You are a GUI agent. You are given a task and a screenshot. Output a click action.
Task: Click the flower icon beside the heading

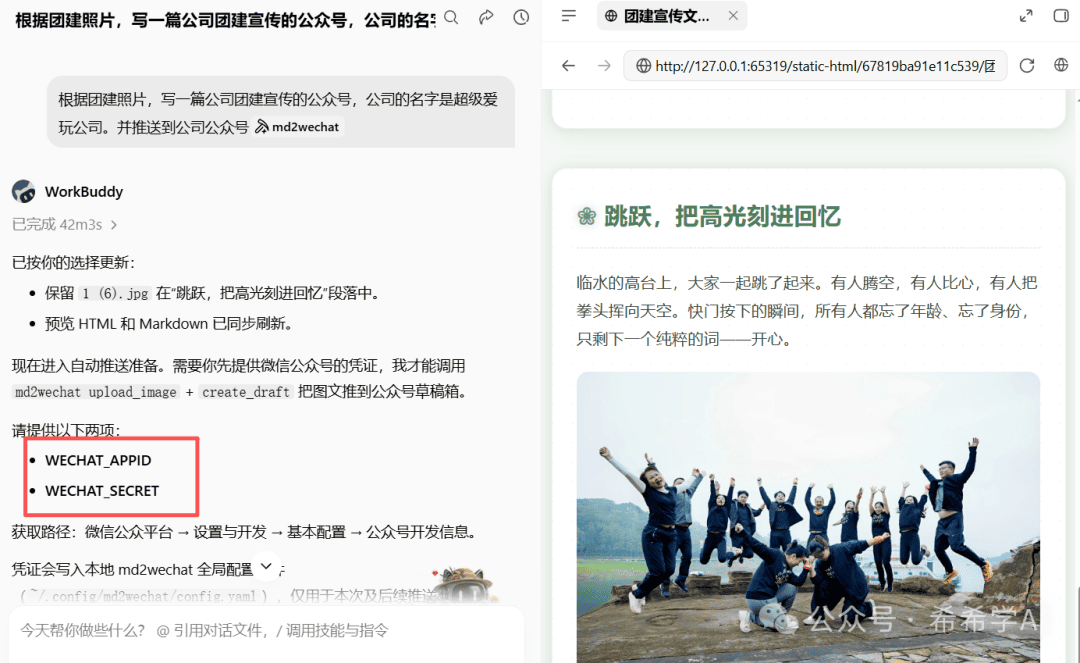tap(587, 216)
